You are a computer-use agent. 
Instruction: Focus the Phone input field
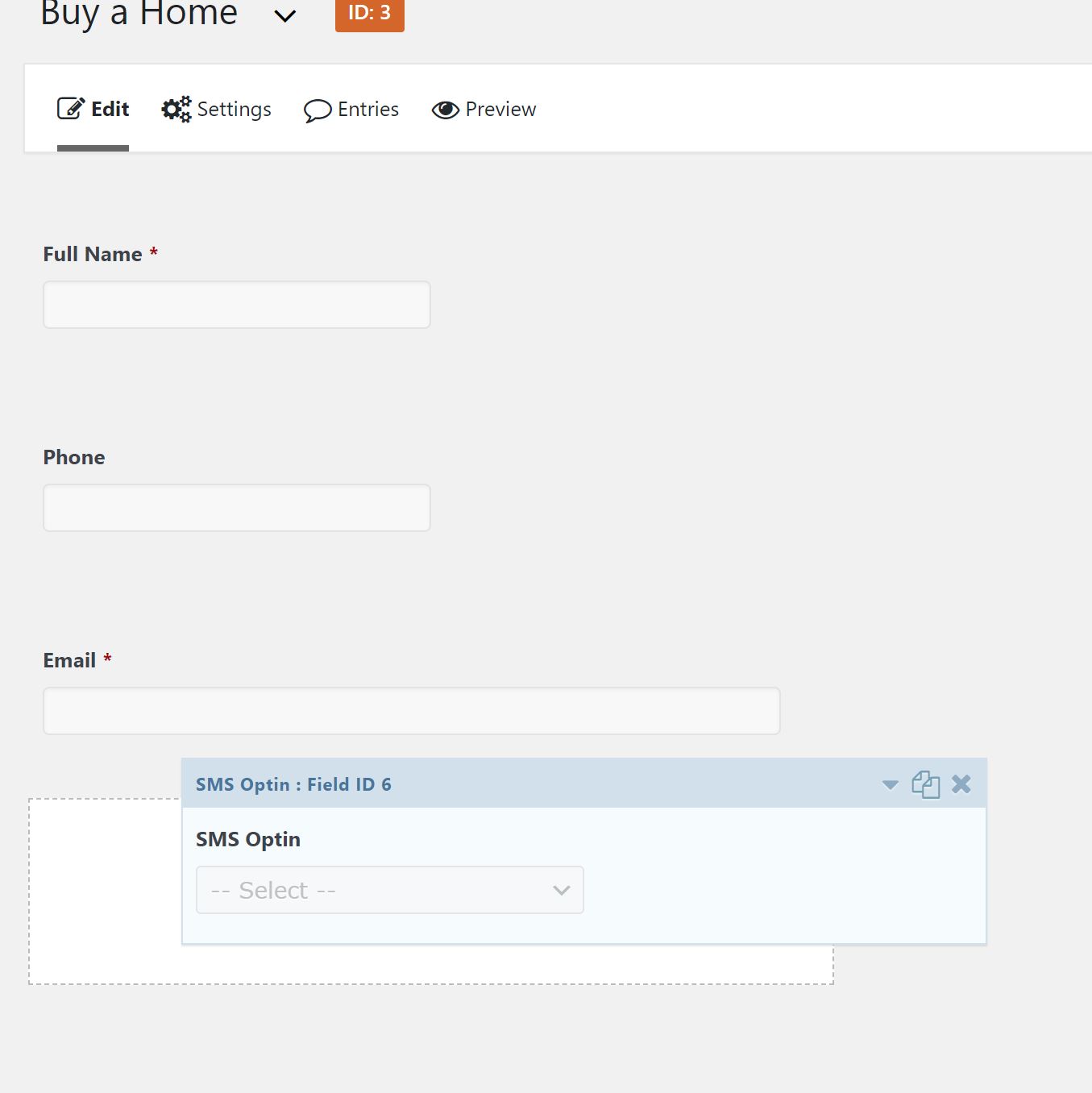[x=236, y=508]
